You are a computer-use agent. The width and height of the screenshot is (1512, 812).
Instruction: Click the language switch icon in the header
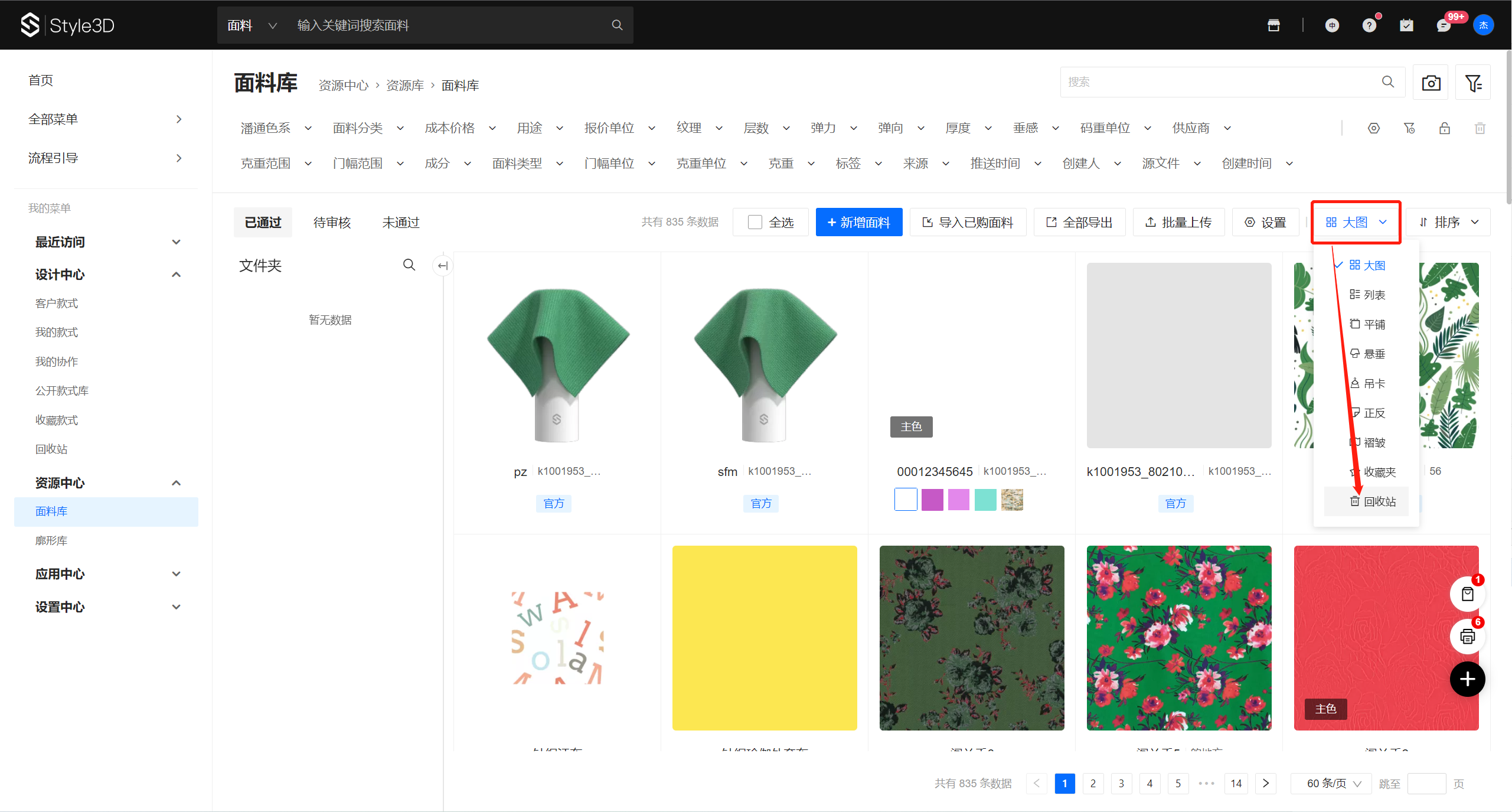pyautogui.click(x=1332, y=25)
